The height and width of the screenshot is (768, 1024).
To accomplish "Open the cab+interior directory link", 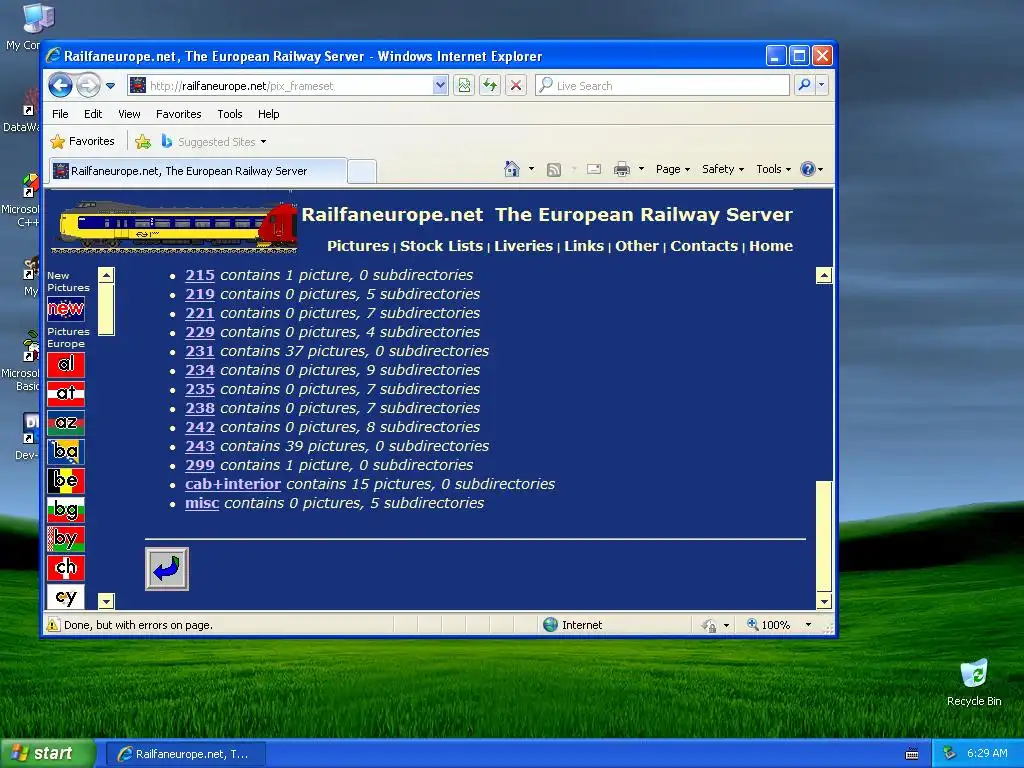I will click(x=233, y=484).
